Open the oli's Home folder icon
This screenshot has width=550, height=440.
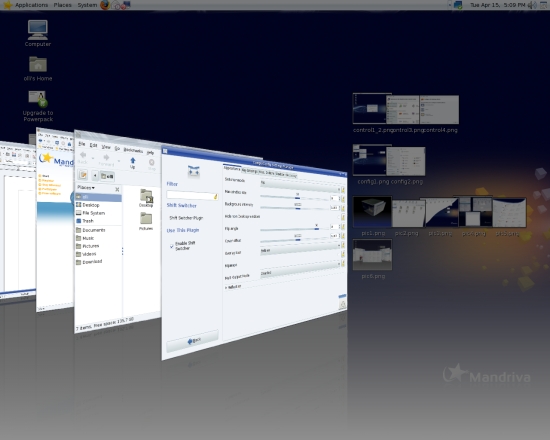click(38, 69)
